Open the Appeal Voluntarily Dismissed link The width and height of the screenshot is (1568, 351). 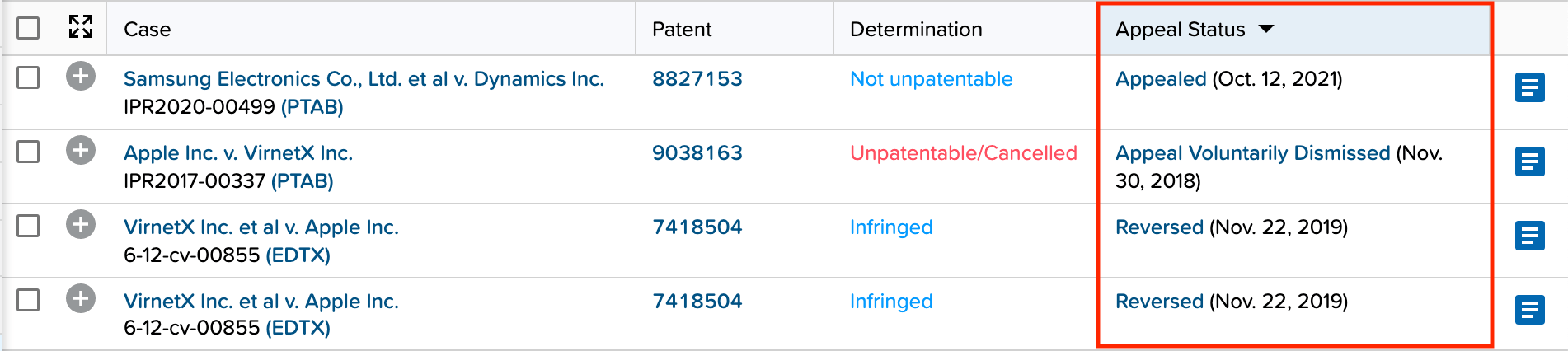(1252, 153)
